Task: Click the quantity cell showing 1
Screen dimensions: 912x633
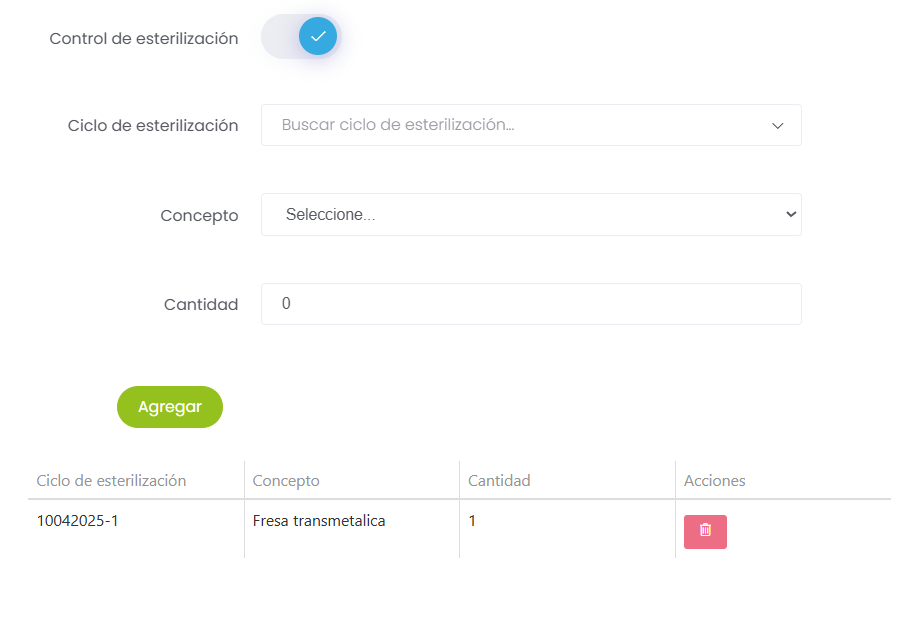Action: coord(472,520)
